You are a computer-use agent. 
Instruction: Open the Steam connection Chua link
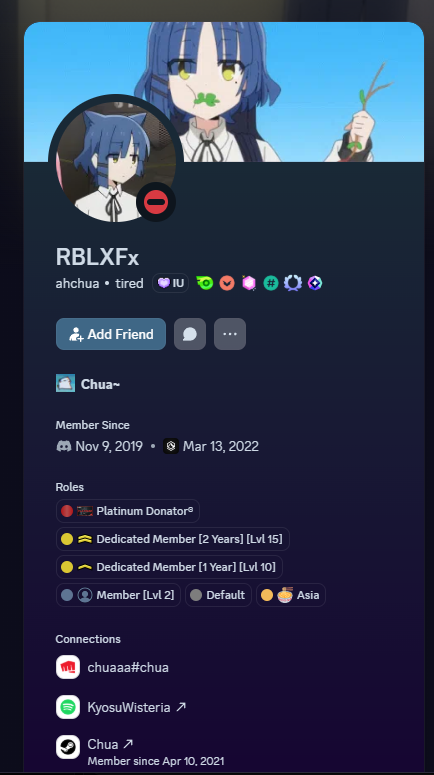tap(111, 744)
